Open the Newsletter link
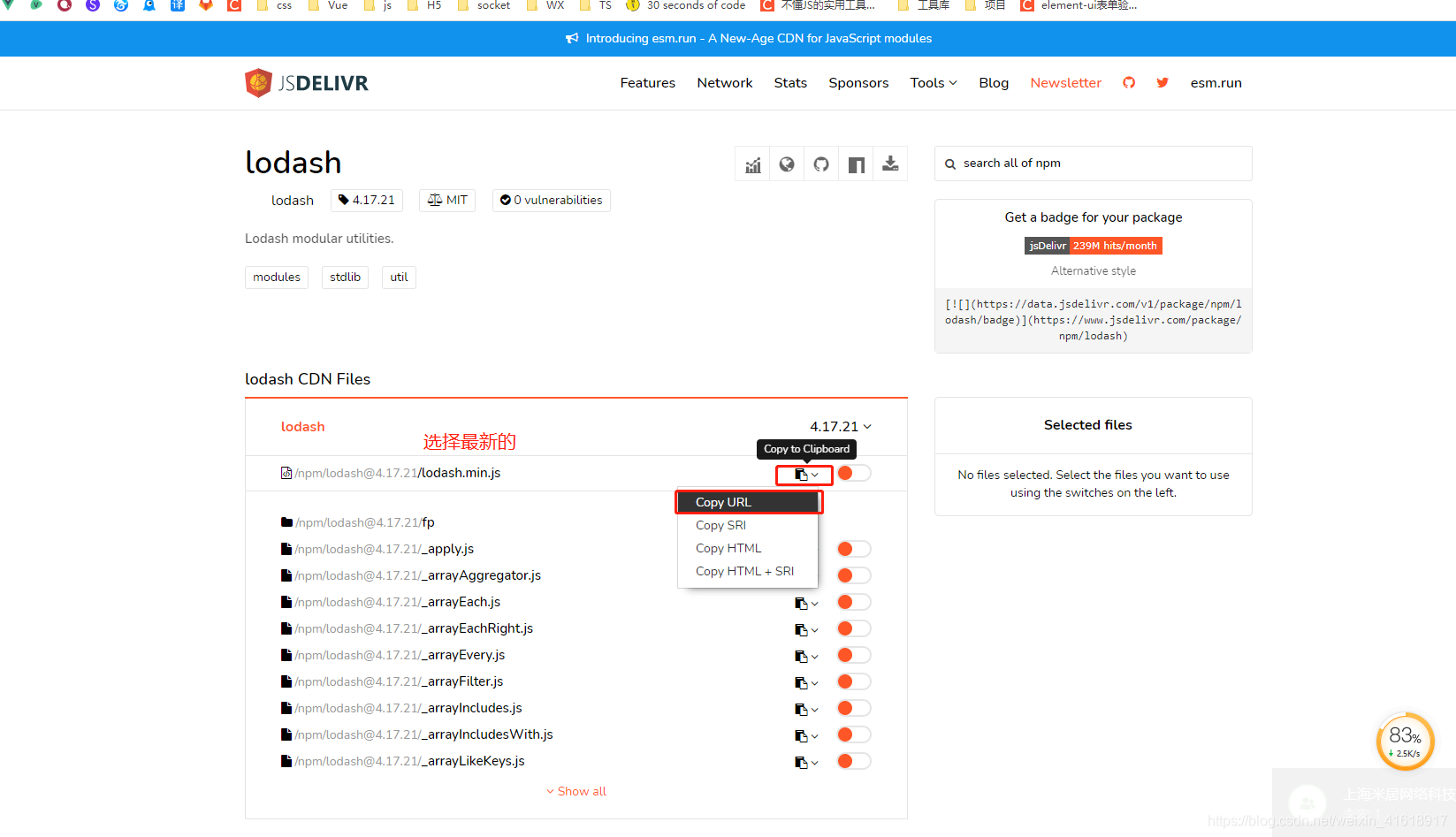Image resolution: width=1456 pixels, height=837 pixels. 1066,82
